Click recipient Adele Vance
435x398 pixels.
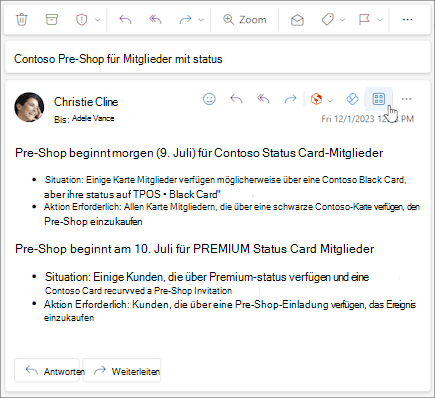[x=93, y=118]
